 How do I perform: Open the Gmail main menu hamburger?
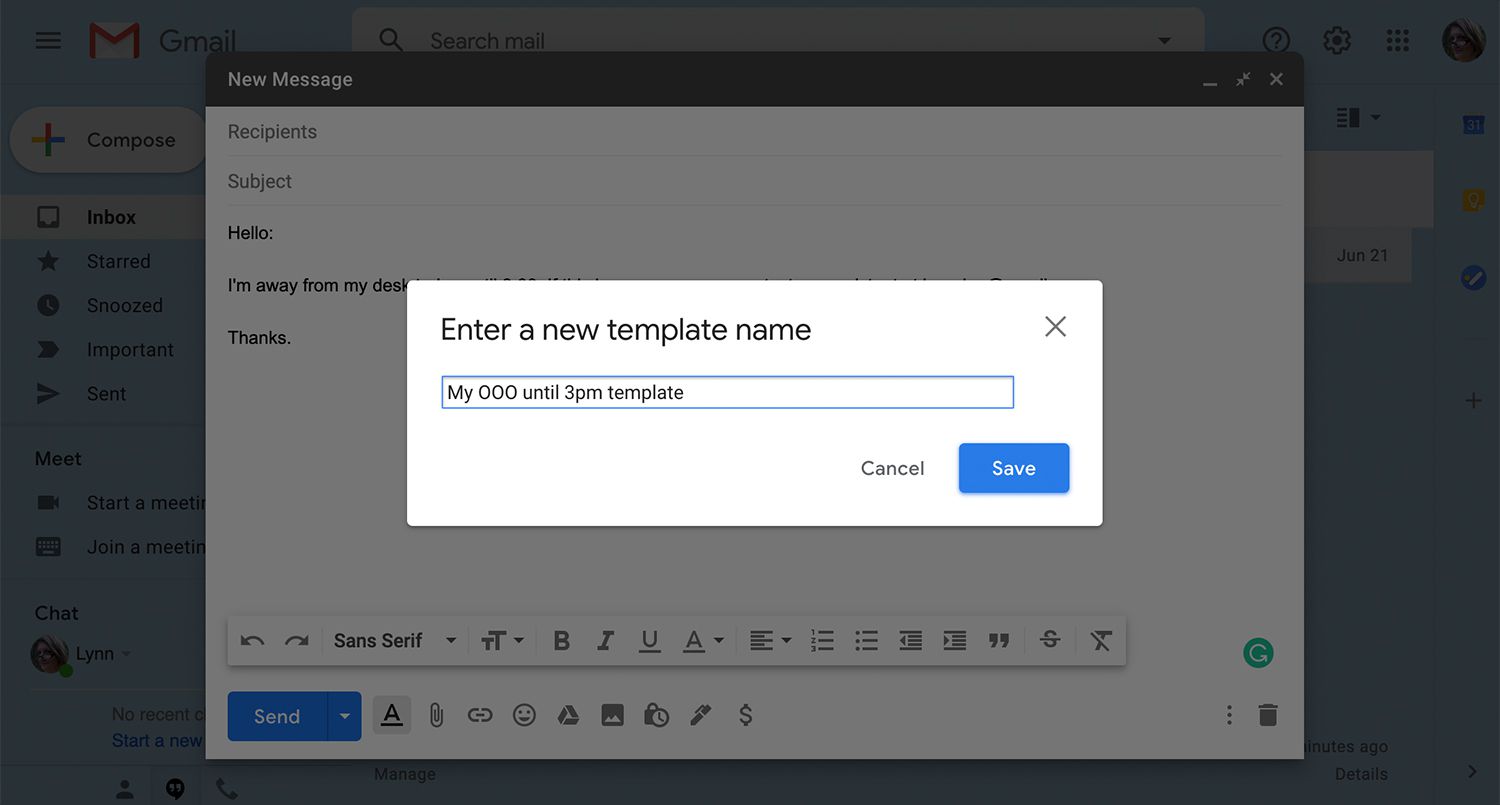pyautogui.click(x=48, y=41)
